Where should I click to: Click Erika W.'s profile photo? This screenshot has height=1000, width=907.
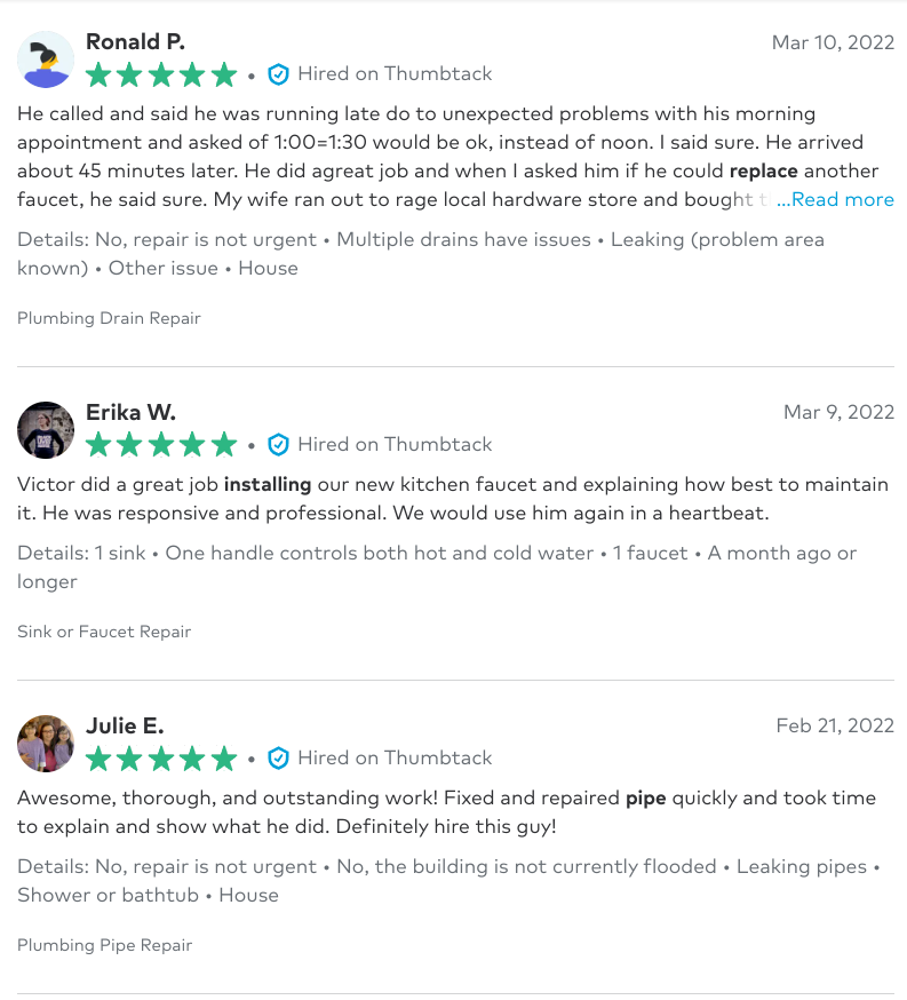tap(46, 430)
